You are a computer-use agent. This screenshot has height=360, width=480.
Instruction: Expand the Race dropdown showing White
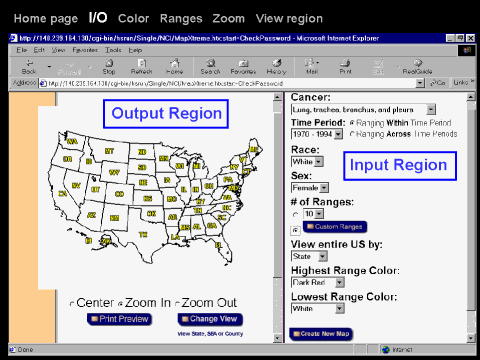click(x=307, y=162)
